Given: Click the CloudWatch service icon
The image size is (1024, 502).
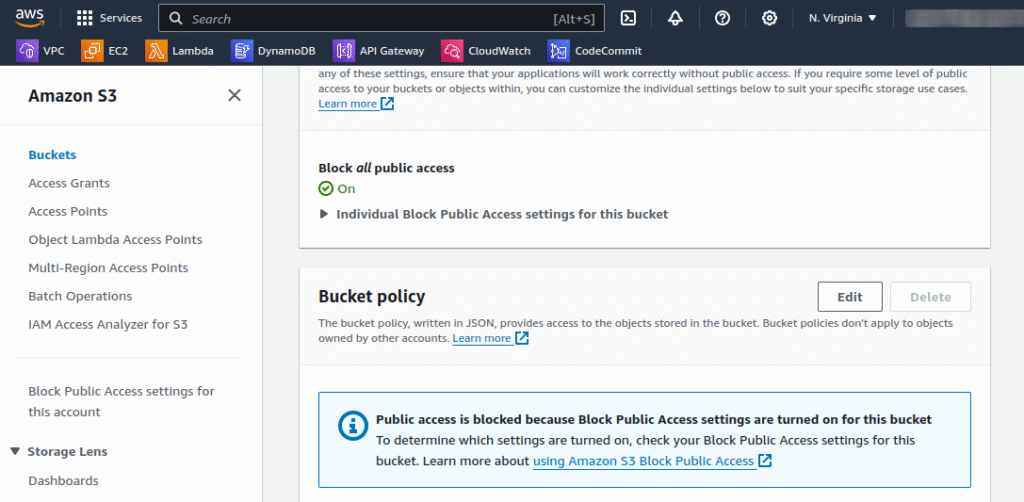Looking at the screenshot, I should 452,51.
